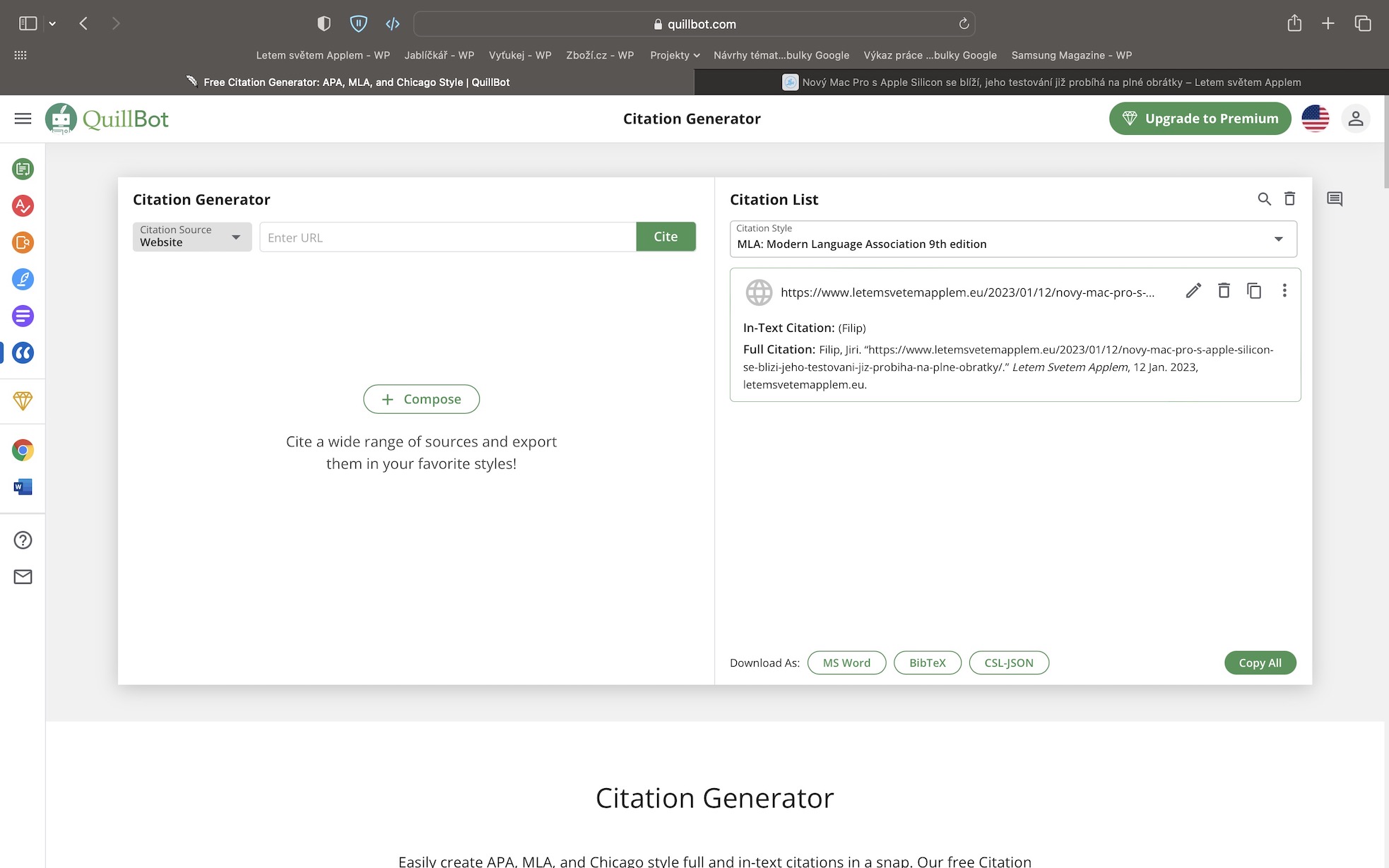Open the Citation Style MLA dropdown
Image resolution: width=1389 pixels, height=868 pixels.
(1012, 239)
